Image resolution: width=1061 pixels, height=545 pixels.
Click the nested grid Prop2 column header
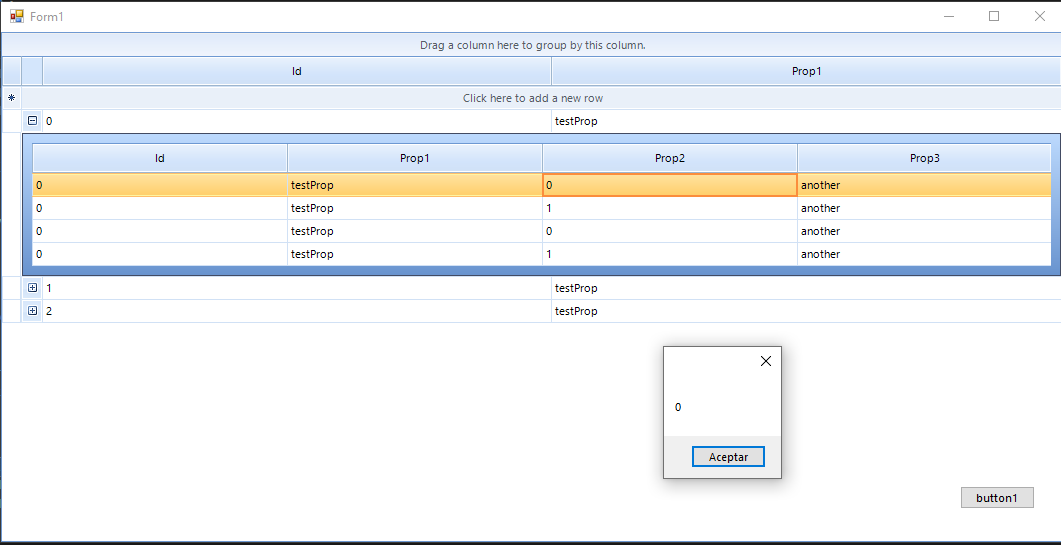pos(670,158)
